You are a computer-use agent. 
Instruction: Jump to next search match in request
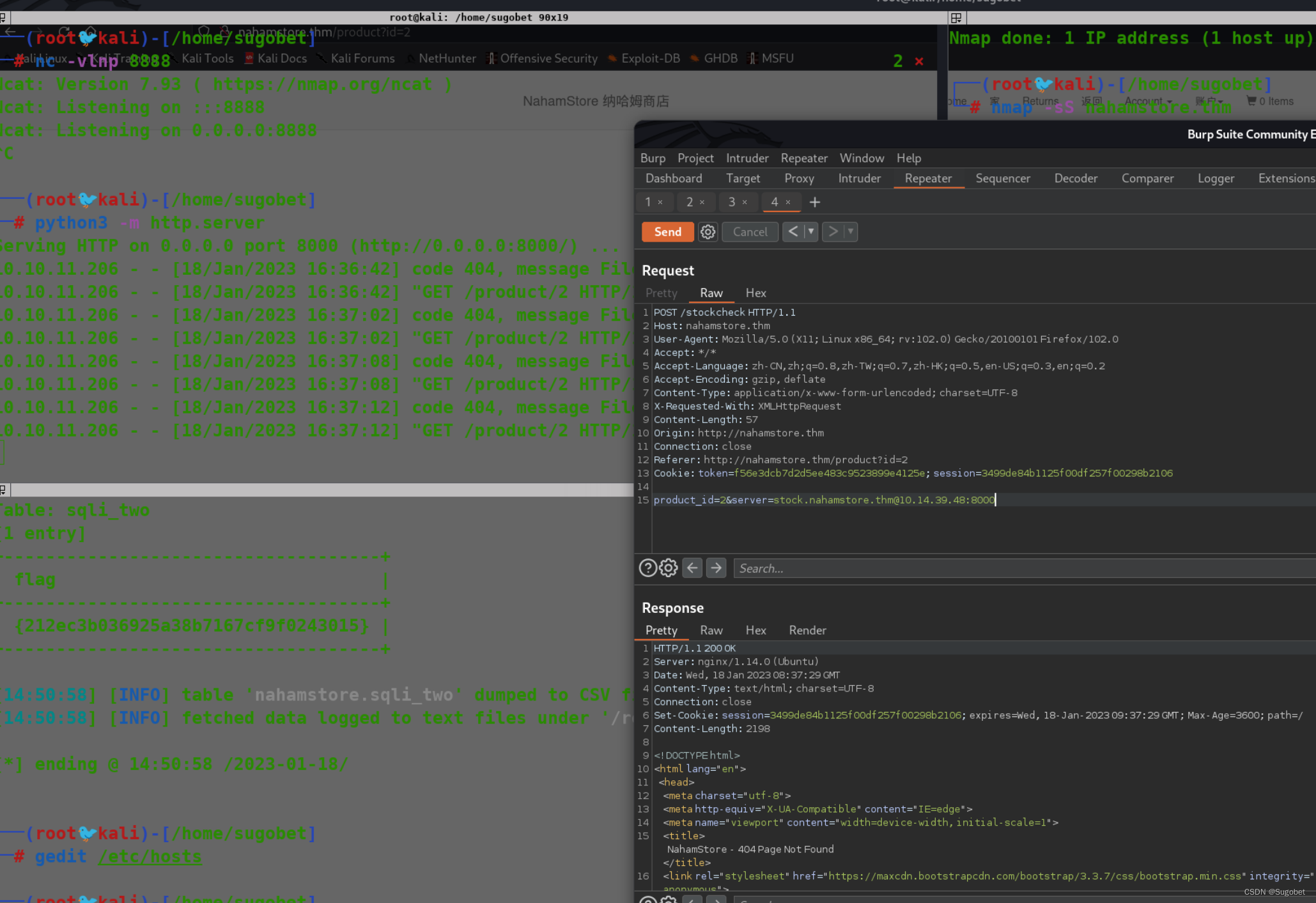[716, 568]
